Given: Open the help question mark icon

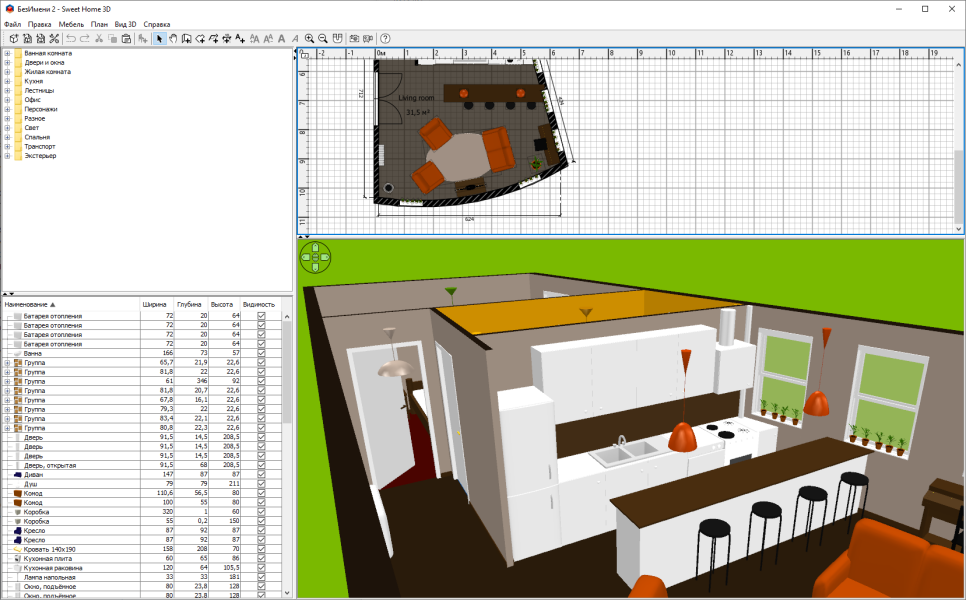Looking at the screenshot, I should click(386, 39).
